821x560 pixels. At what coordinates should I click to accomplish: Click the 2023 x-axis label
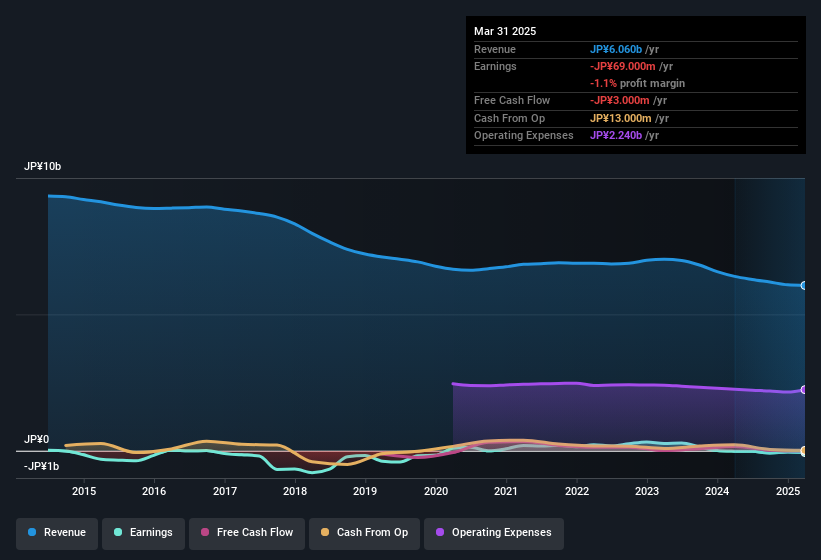[647, 491]
